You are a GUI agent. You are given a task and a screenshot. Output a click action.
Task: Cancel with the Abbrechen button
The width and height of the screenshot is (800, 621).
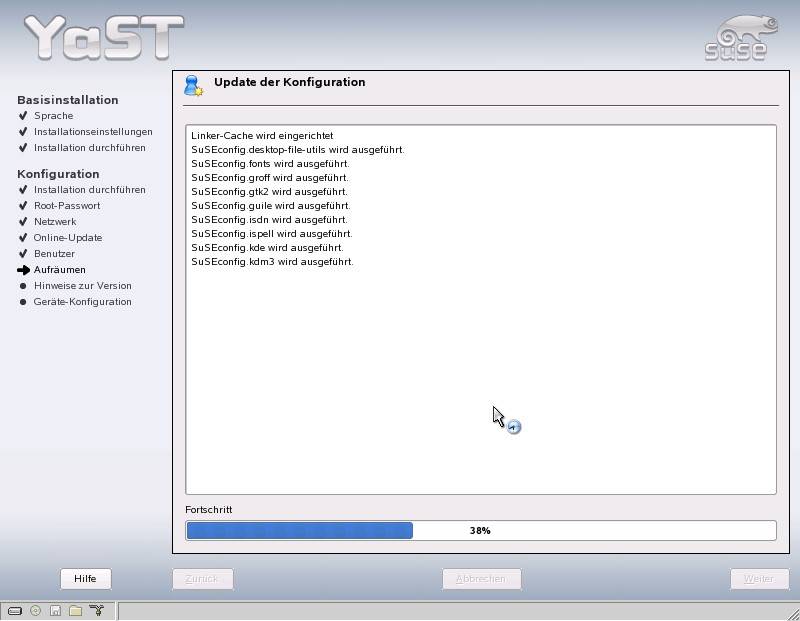coord(482,579)
